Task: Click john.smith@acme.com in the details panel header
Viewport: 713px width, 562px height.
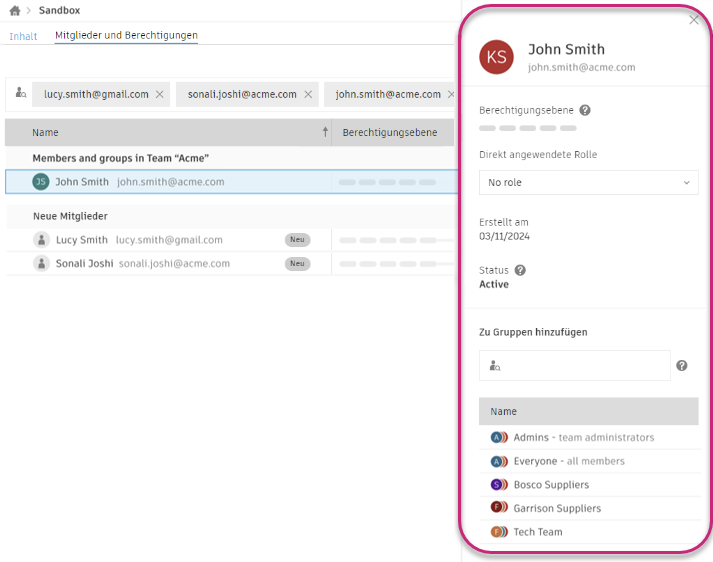Action: (x=581, y=67)
